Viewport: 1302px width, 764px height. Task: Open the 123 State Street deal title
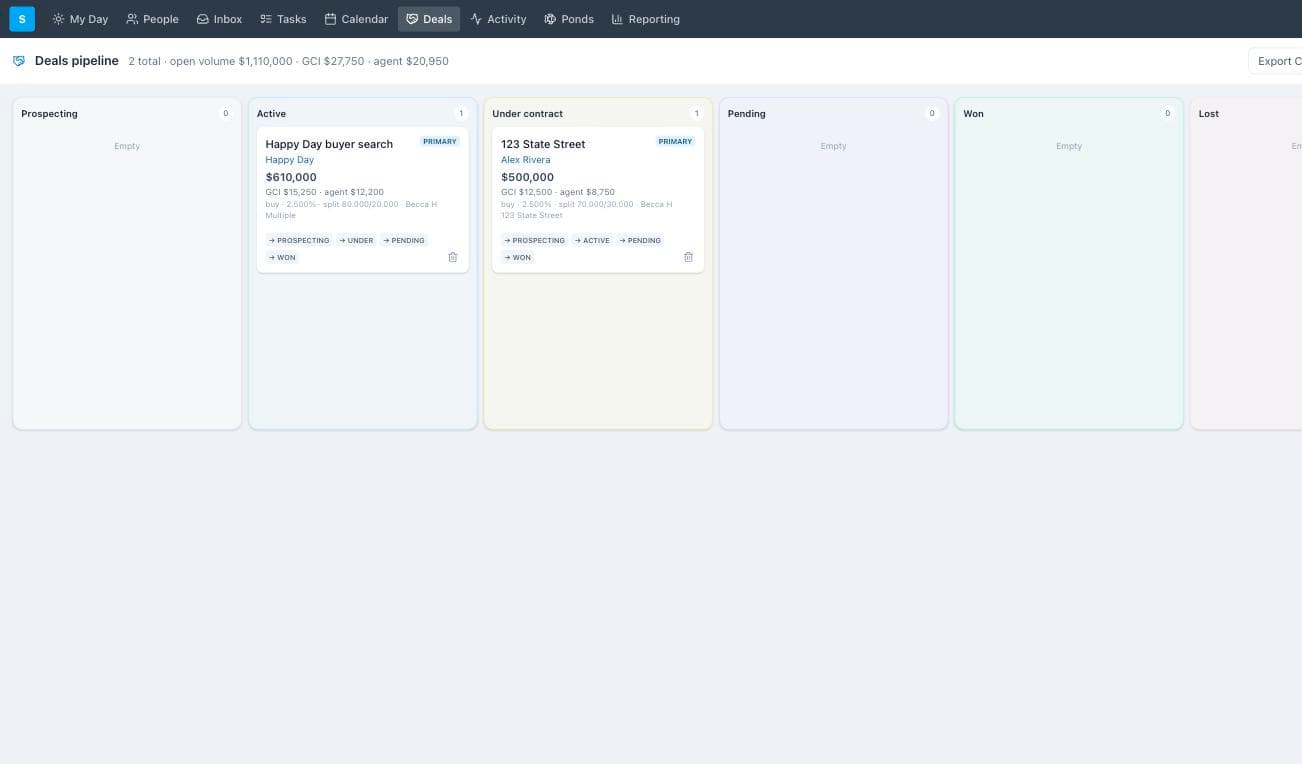tap(543, 144)
